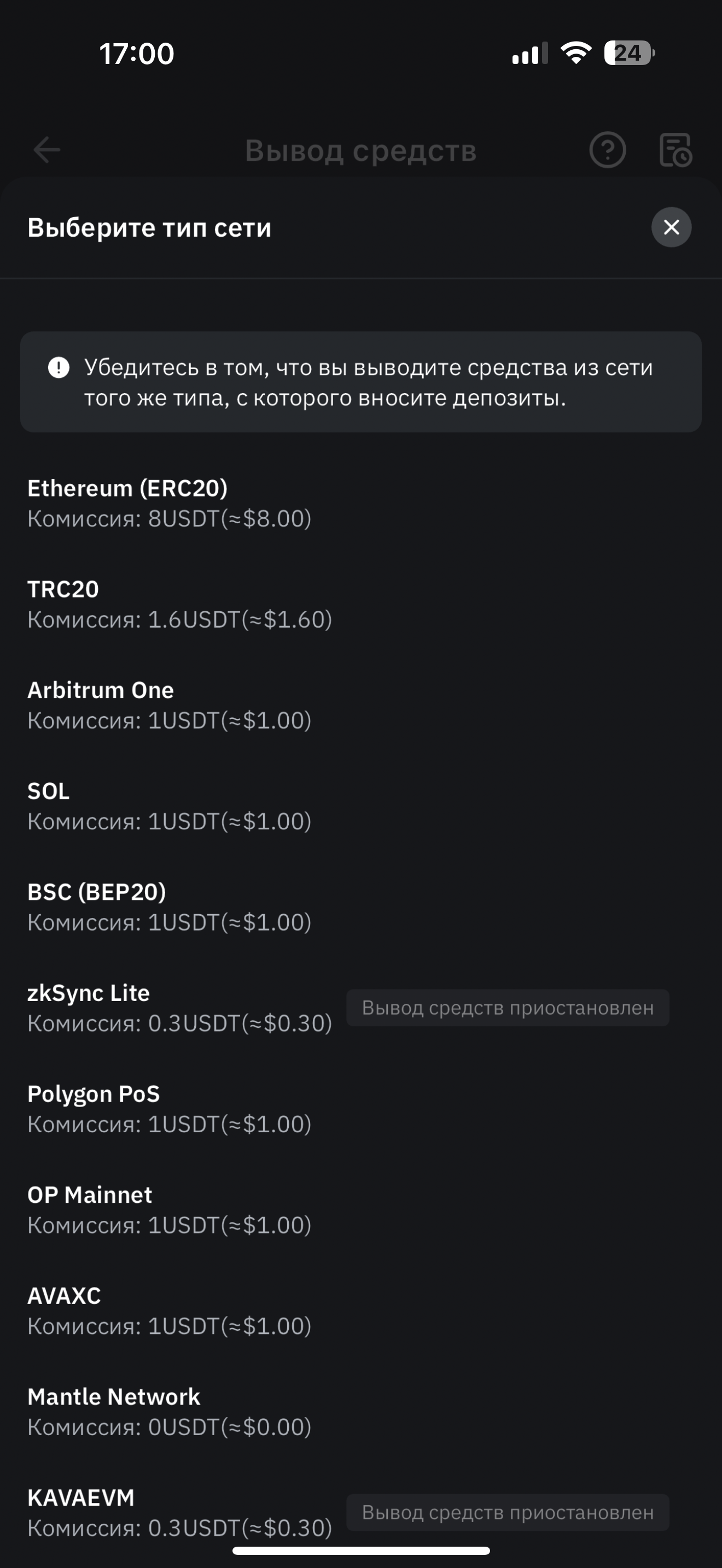Close the network type selection sheet

point(671,227)
